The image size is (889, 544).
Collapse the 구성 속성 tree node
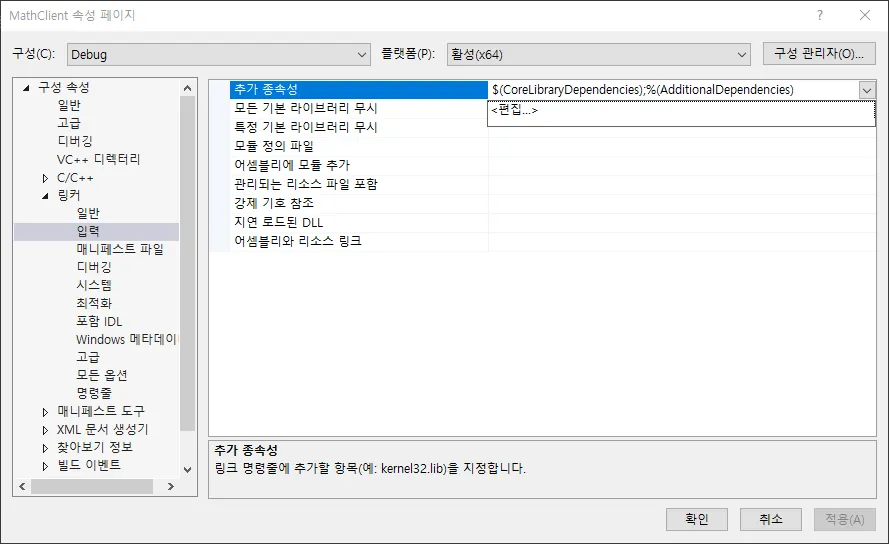point(26,87)
